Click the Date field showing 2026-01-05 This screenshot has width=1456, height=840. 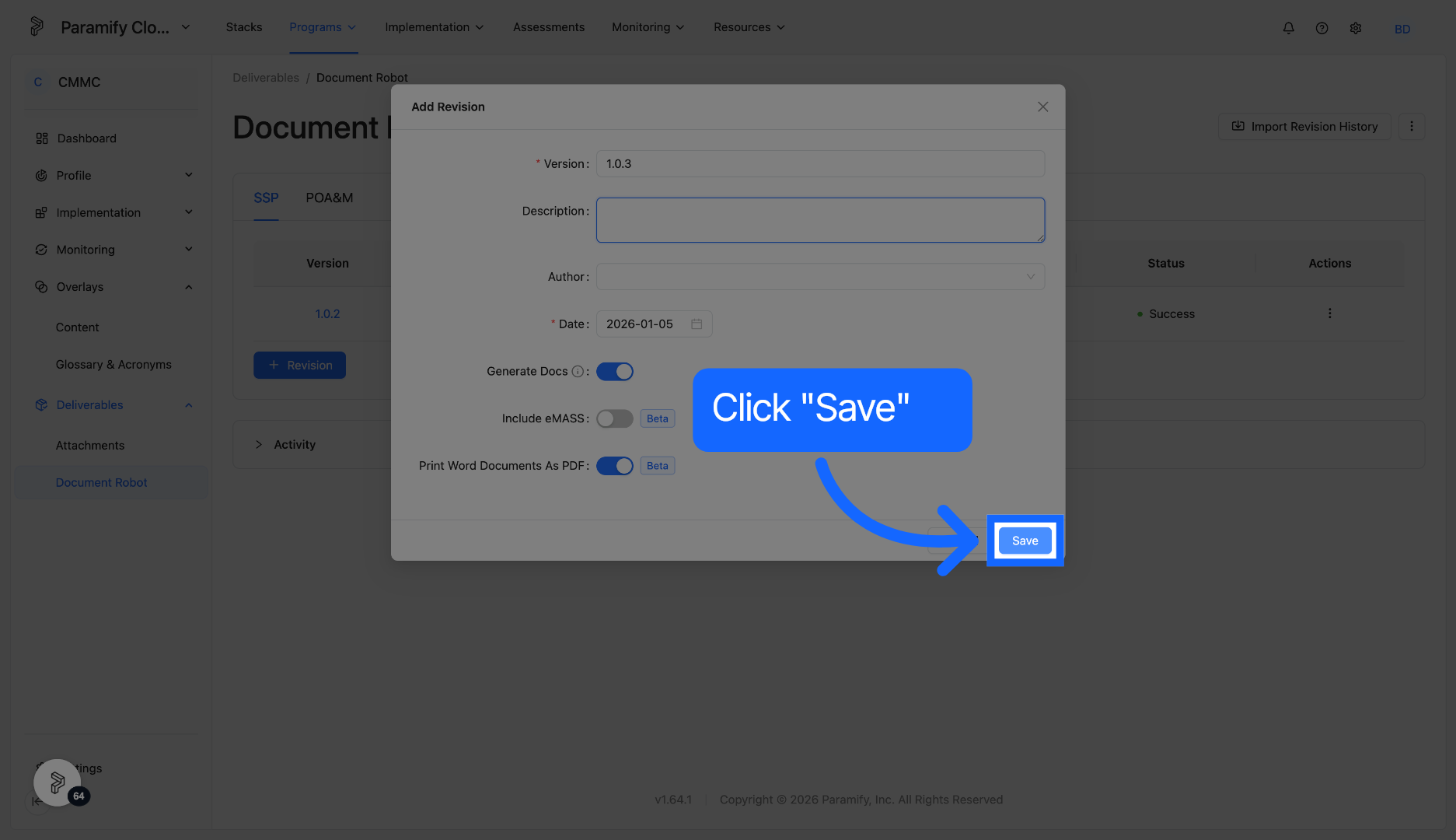click(x=654, y=324)
